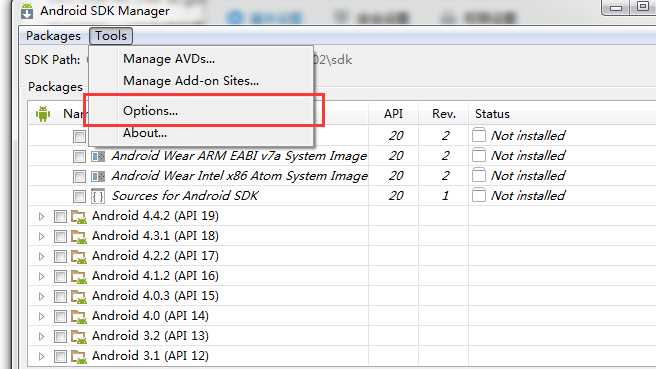Click status icon of Sources for Android SDK row
This screenshot has width=656, height=369.
479,195
